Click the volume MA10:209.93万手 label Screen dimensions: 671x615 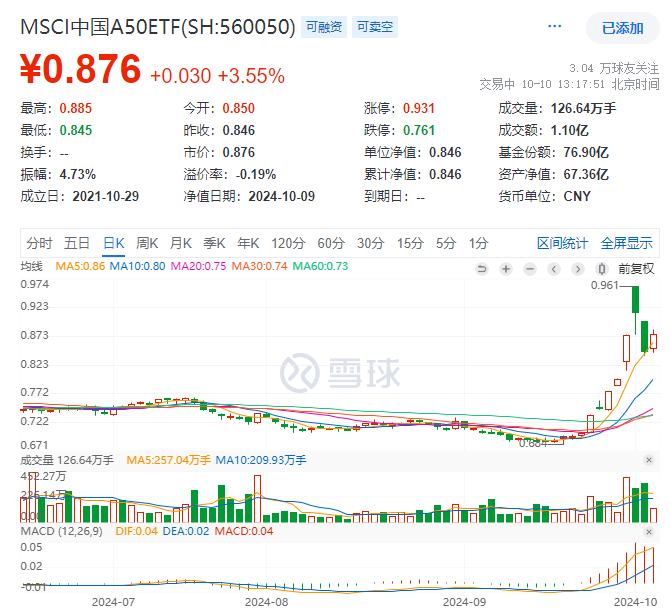point(261,460)
